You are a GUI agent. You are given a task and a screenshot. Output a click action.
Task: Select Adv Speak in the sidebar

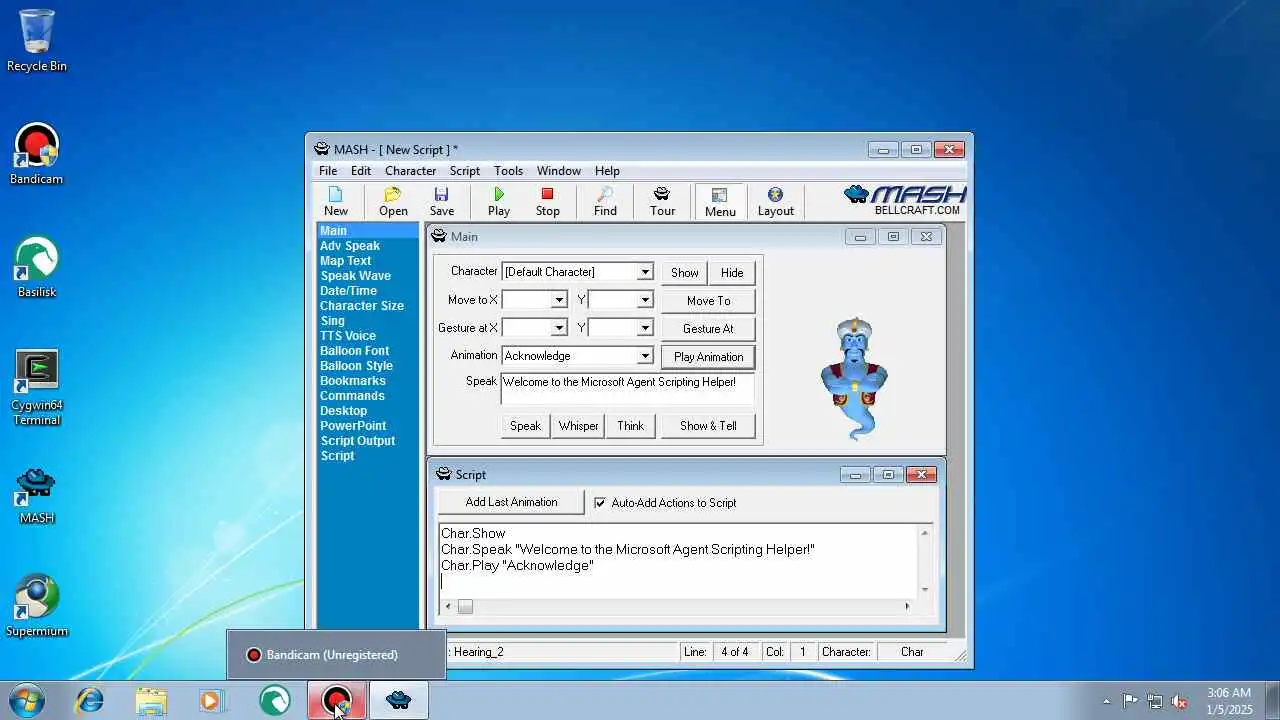[349, 246]
